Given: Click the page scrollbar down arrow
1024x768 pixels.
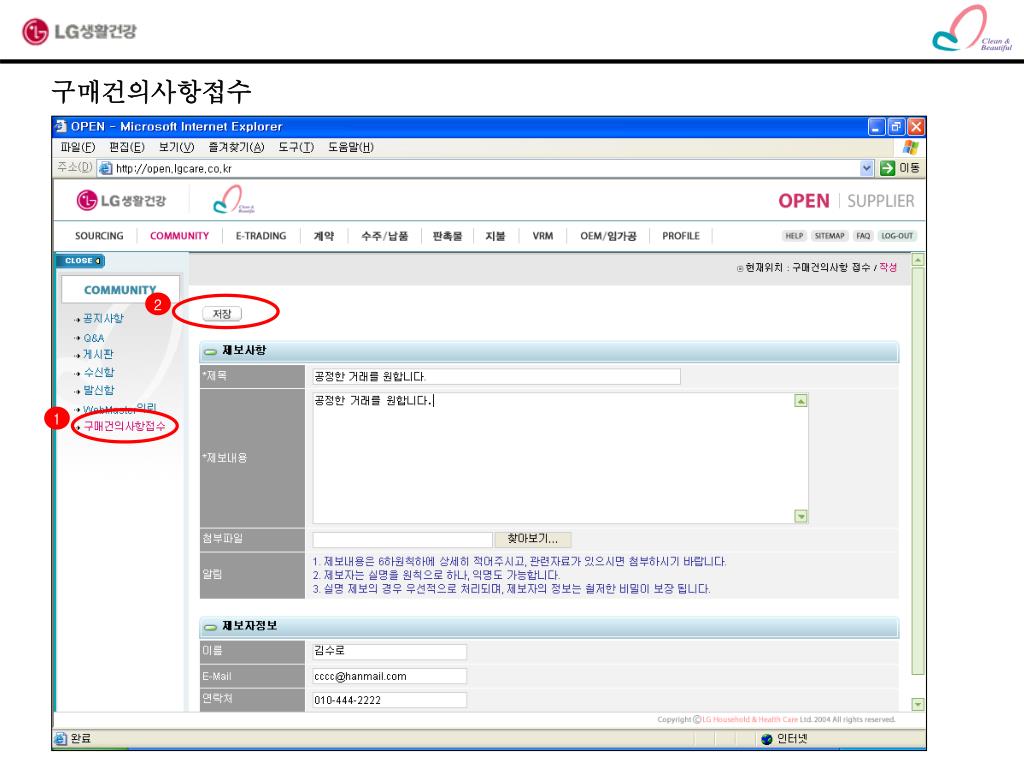Looking at the screenshot, I should tap(918, 705).
